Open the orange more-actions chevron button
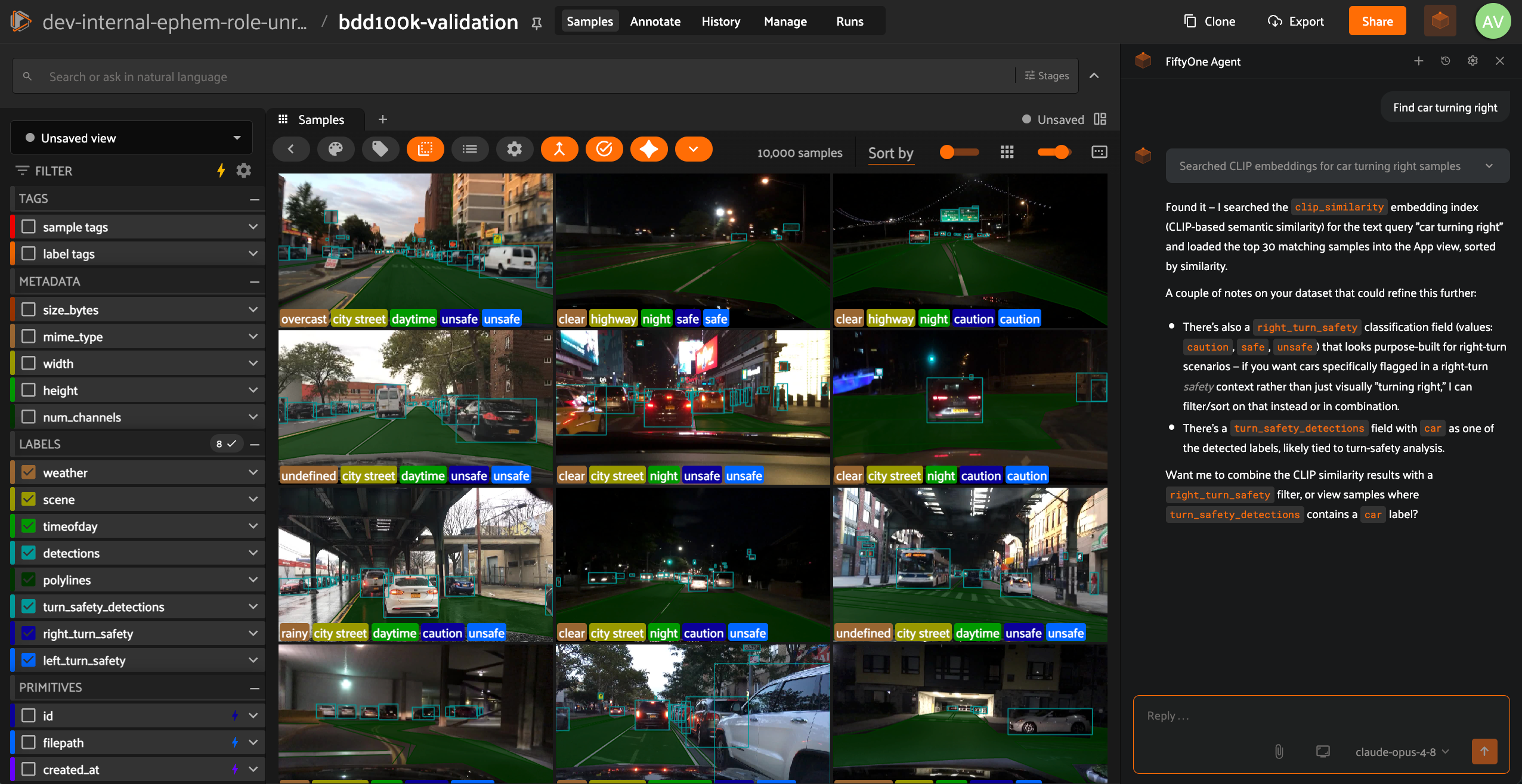1522x784 pixels. [694, 149]
